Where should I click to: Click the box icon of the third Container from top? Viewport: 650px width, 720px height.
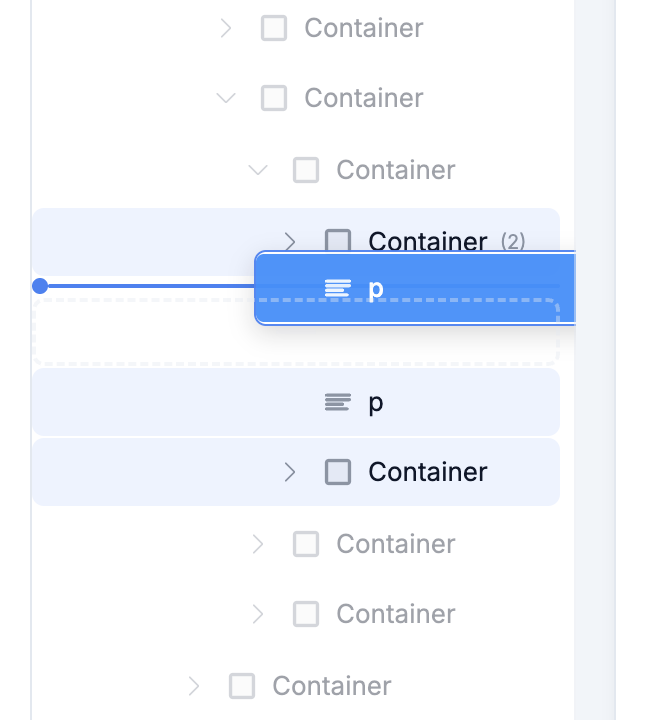pos(305,170)
